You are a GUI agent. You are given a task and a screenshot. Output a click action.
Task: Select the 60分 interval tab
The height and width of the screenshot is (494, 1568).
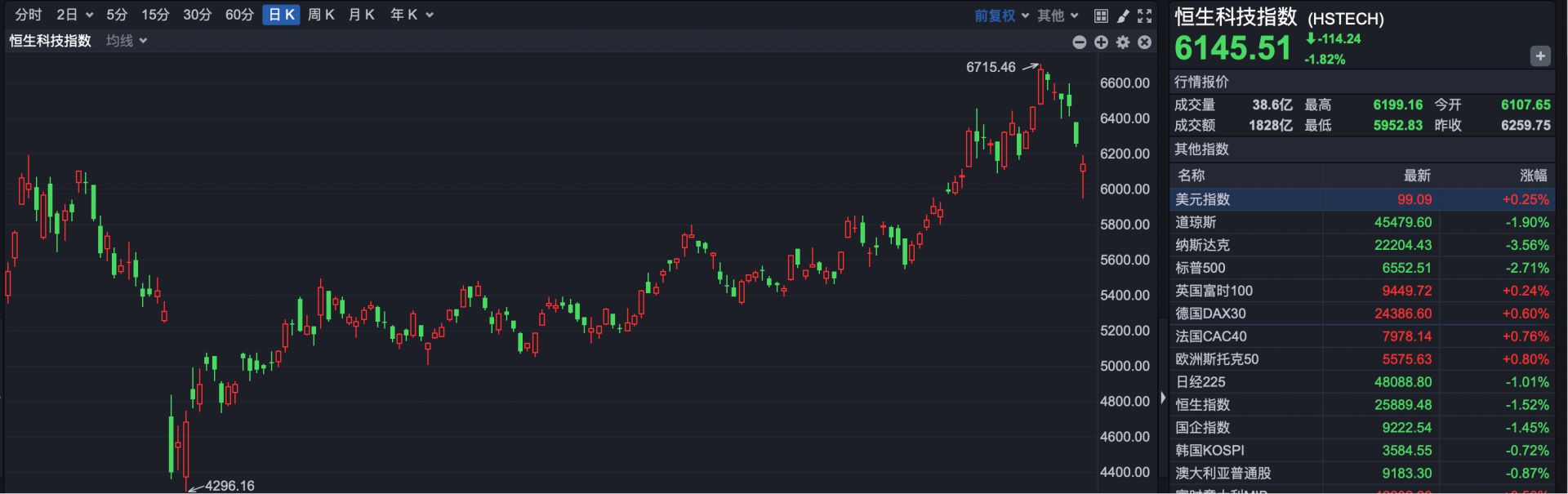(239, 15)
